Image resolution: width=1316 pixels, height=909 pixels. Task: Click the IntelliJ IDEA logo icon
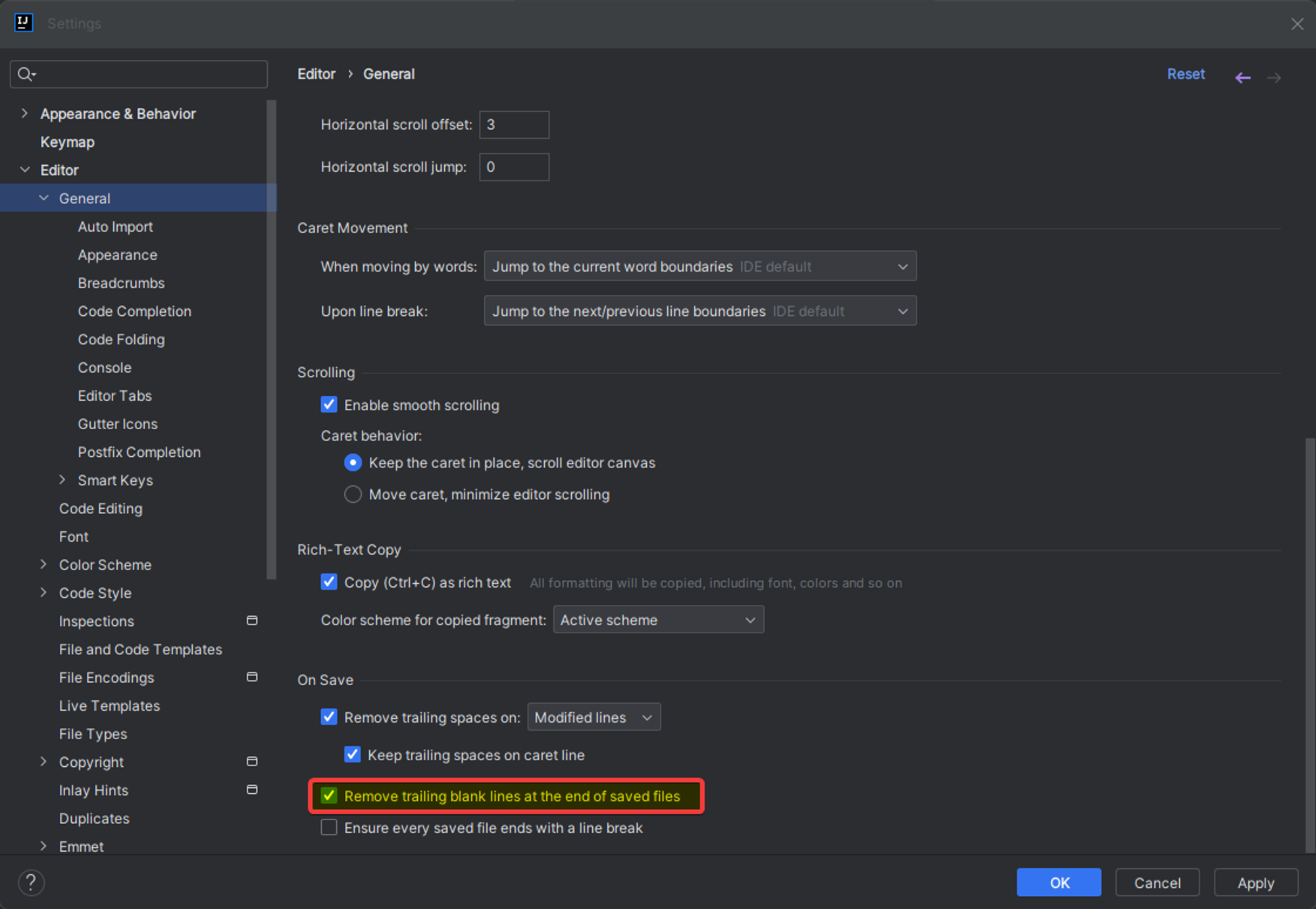pyautogui.click(x=24, y=23)
